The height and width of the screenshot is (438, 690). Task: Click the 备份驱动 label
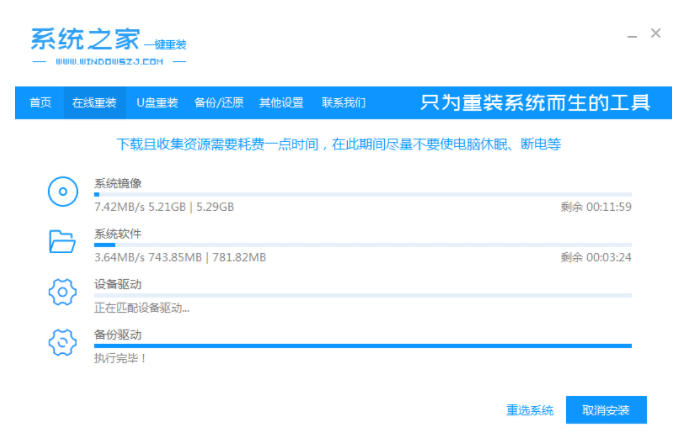(118, 335)
